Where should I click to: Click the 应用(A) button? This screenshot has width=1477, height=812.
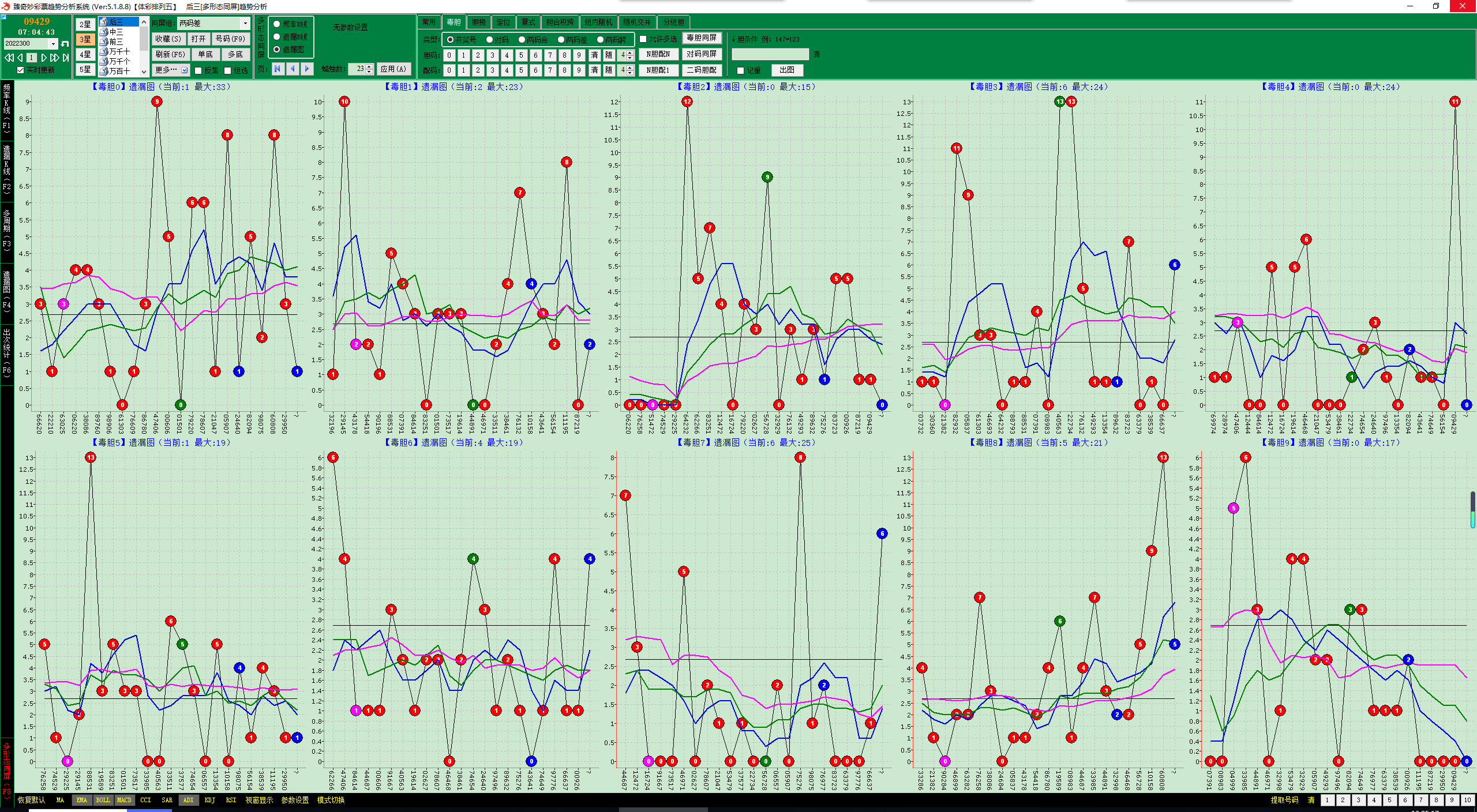click(x=393, y=69)
